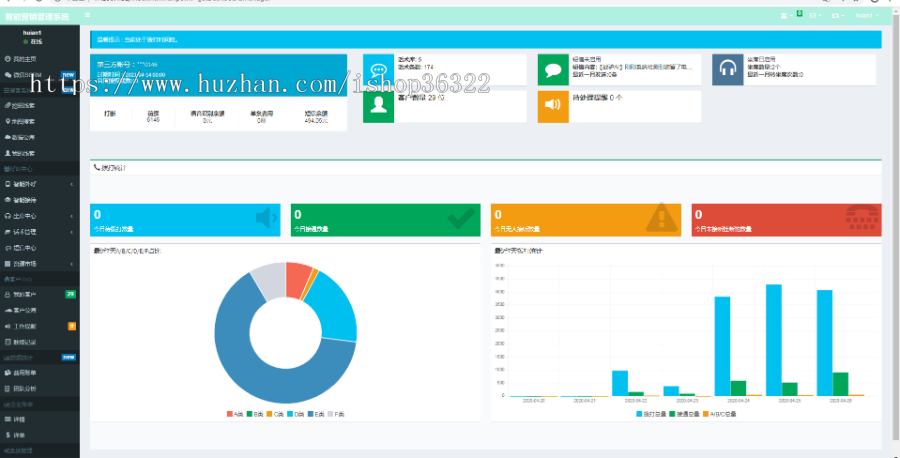The height and width of the screenshot is (458, 900).
Task: Click the 拨打总量 blue legend swatch
Action: (x=640, y=413)
